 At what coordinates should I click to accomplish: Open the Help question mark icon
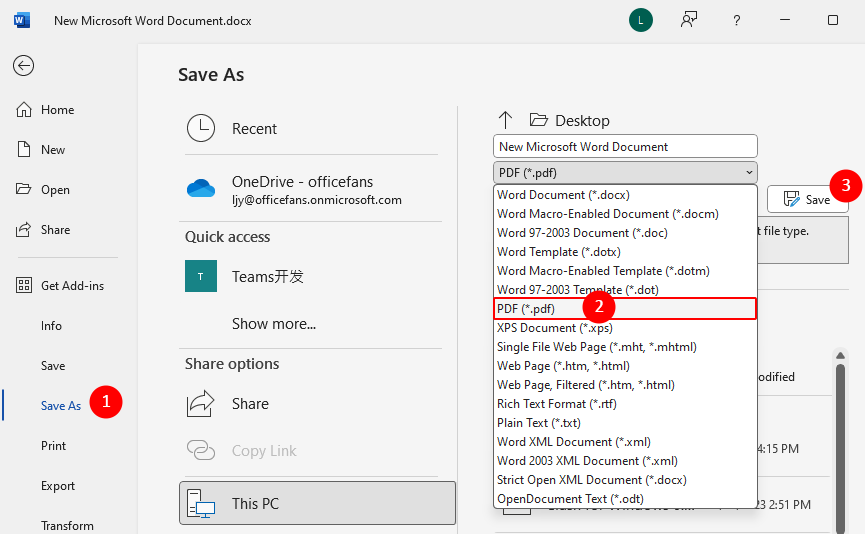click(737, 20)
